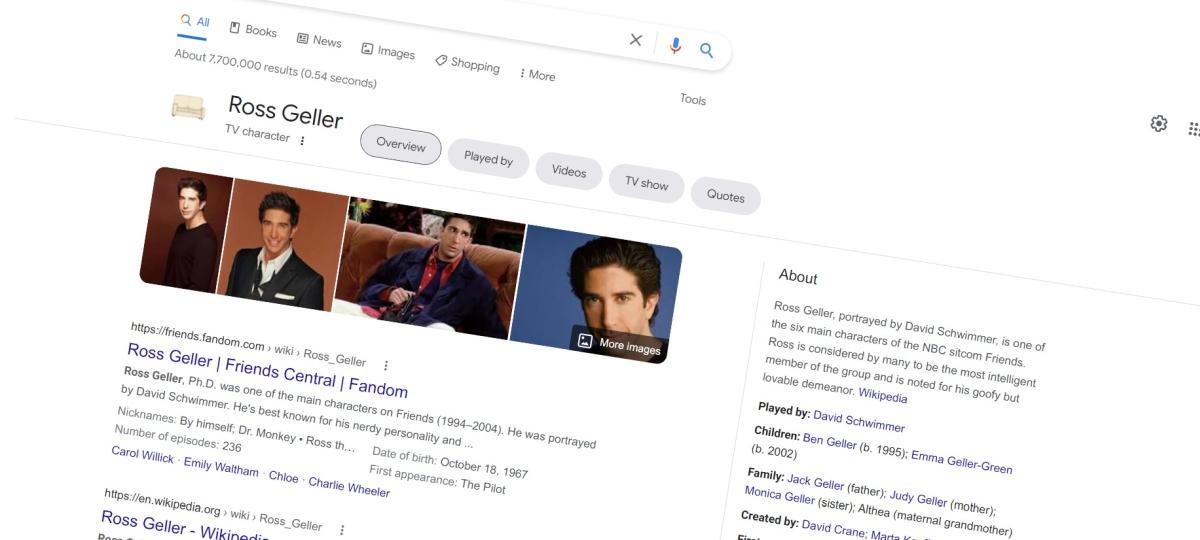Follow the David Schwimmer link in About
The width and height of the screenshot is (1200, 540).
click(x=858, y=421)
